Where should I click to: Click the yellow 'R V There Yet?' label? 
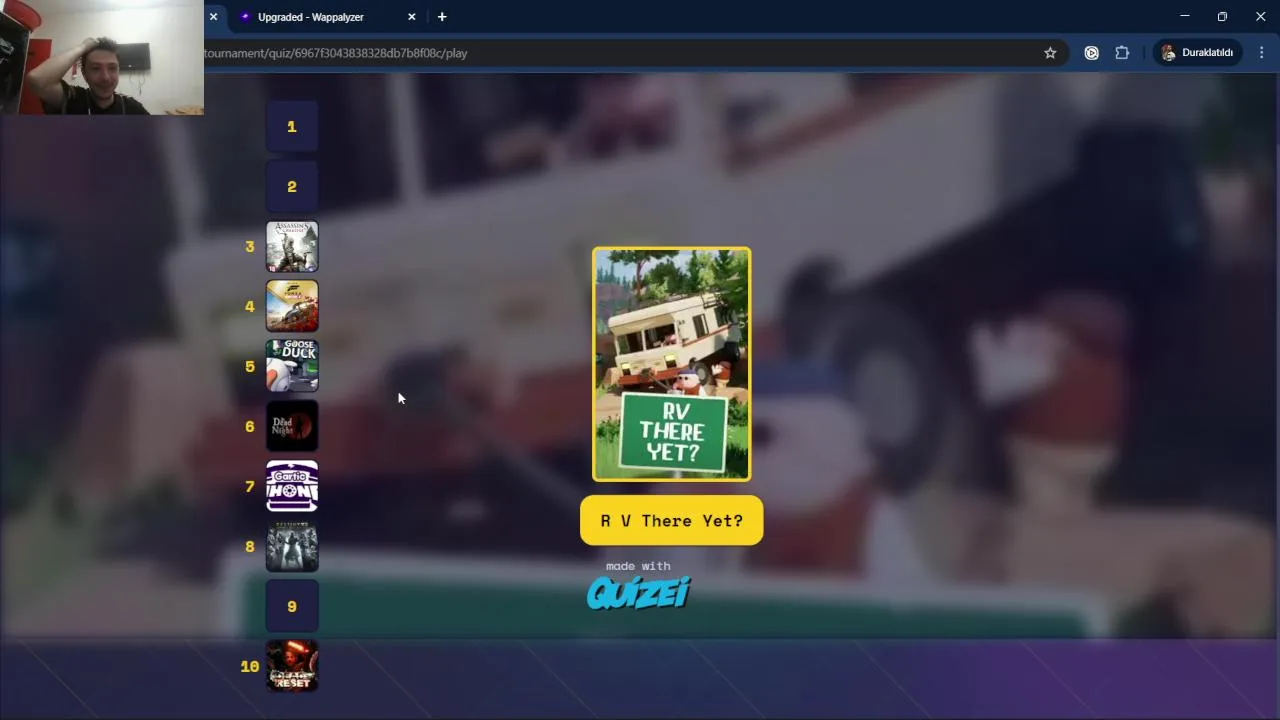click(x=671, y=520)
